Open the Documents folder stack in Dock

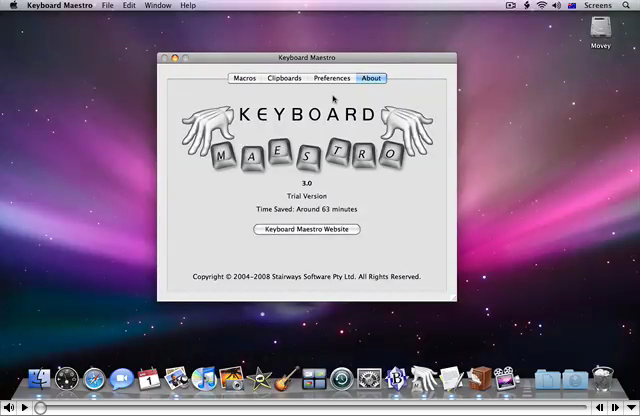point(547,380)
